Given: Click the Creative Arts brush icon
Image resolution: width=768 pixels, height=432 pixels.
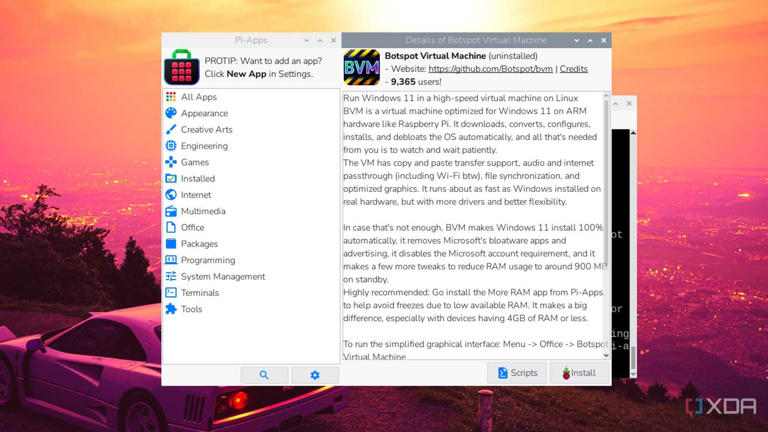Looking at the screenshot, I should click(170, 129).
